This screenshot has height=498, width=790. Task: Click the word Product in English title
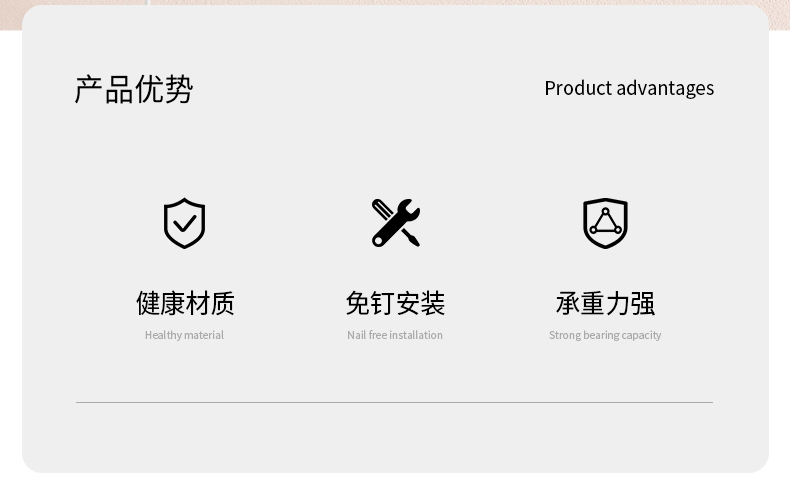click(578, 88)
